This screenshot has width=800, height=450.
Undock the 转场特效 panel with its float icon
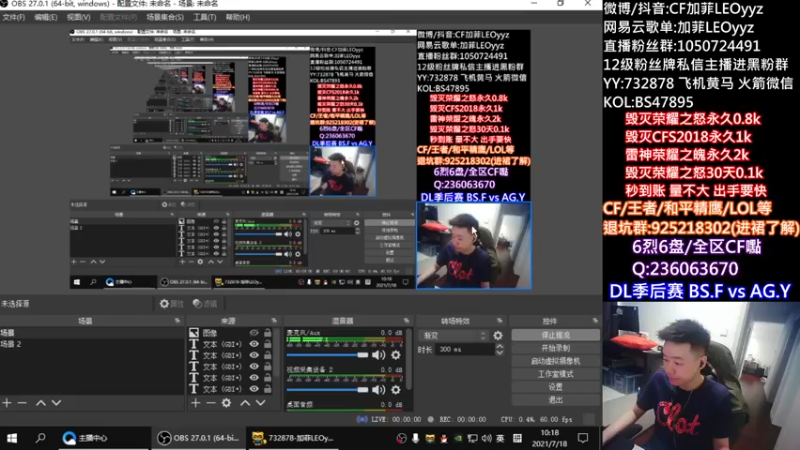click(x=500, y=320)
